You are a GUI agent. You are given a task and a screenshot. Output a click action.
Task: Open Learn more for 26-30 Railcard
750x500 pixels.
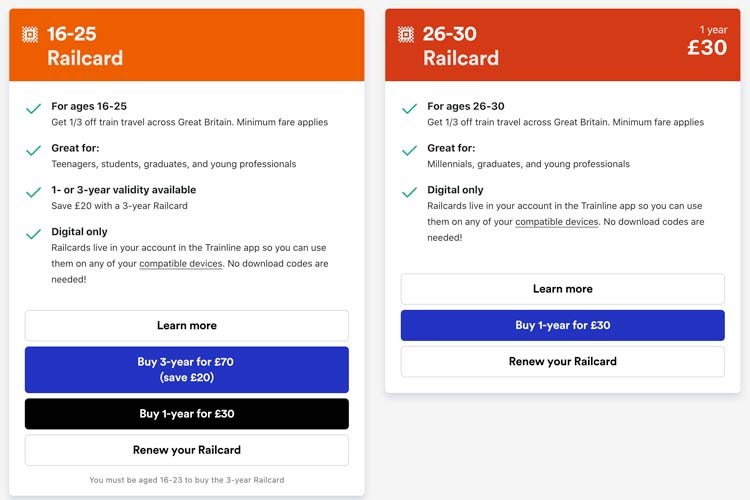562,289
